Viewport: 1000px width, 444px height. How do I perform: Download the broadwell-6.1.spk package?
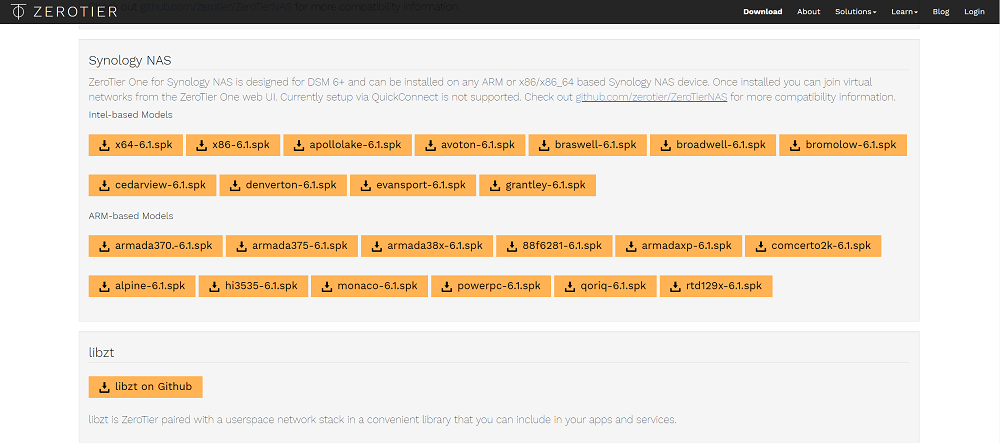[711, 145]
